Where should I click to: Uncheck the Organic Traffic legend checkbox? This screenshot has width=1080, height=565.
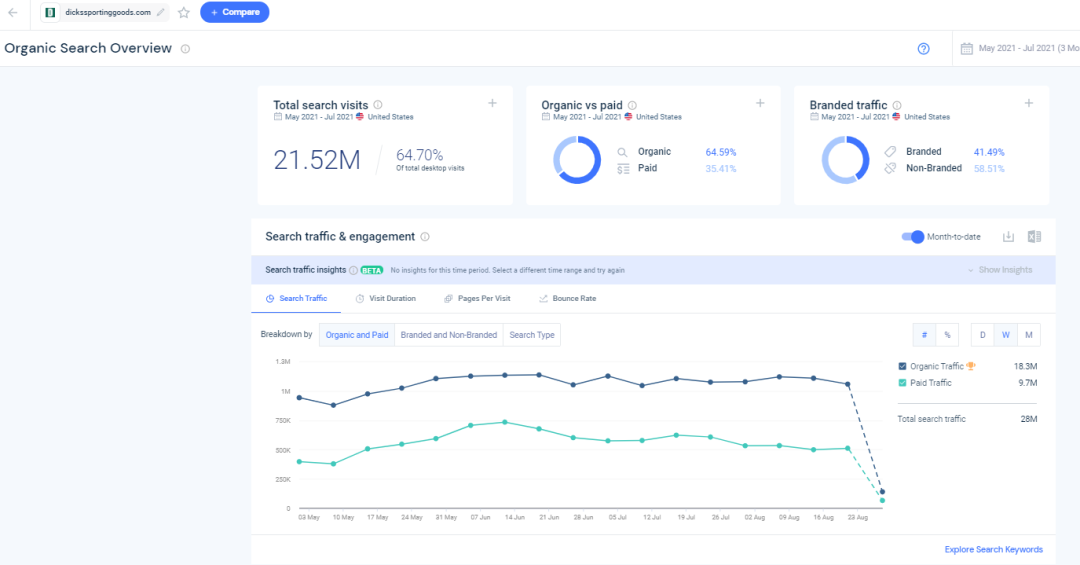(903, 366)
